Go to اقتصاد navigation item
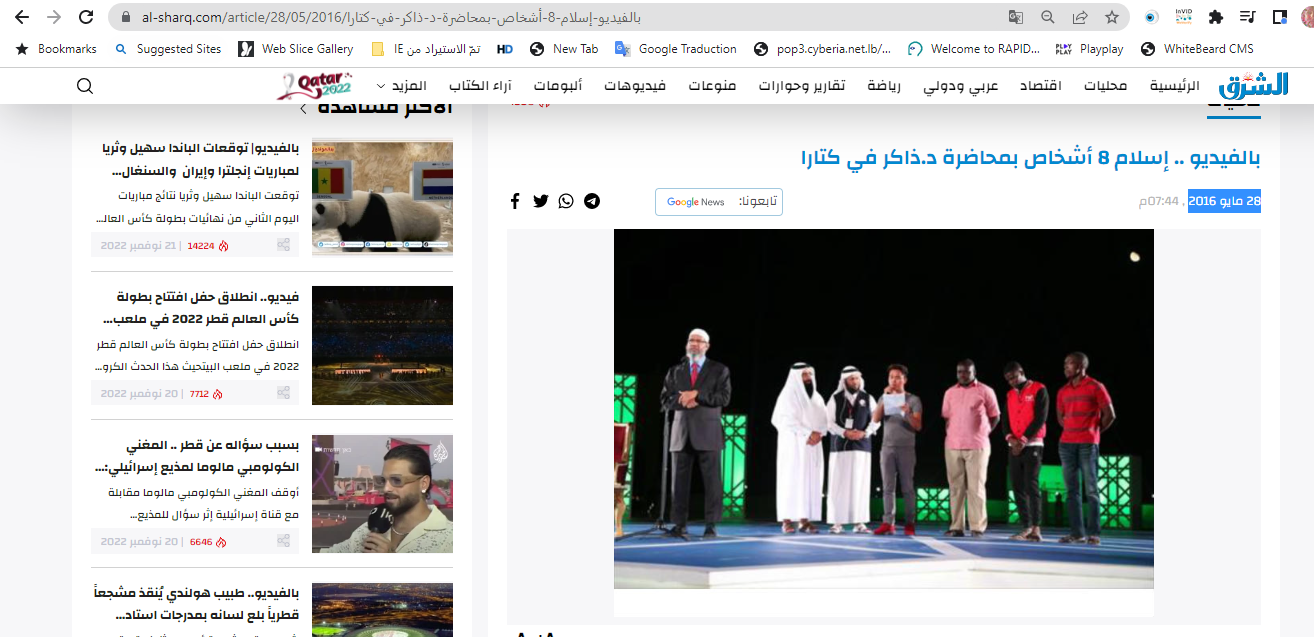 pos(1040,86)
